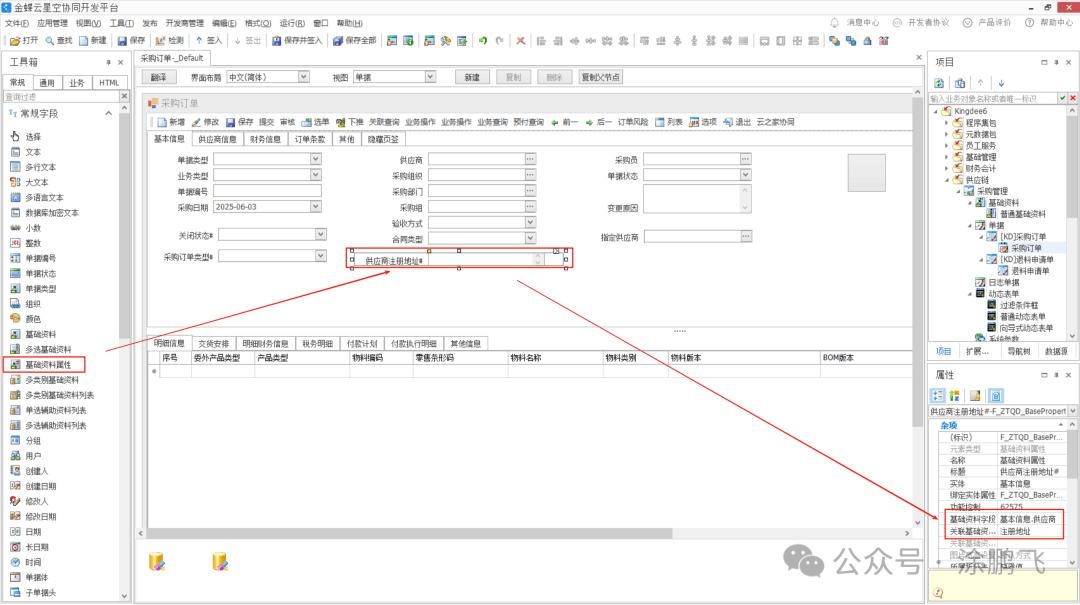Pin the 工具箱 panel with pushpin icon

107,62
